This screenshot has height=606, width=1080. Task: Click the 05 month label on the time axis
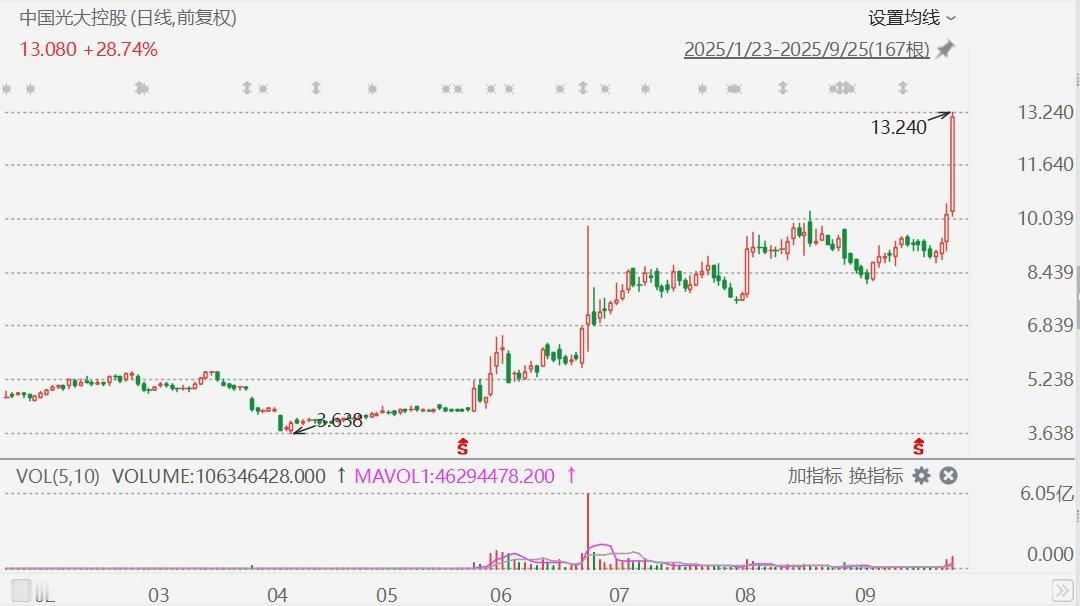click(387, 595)
